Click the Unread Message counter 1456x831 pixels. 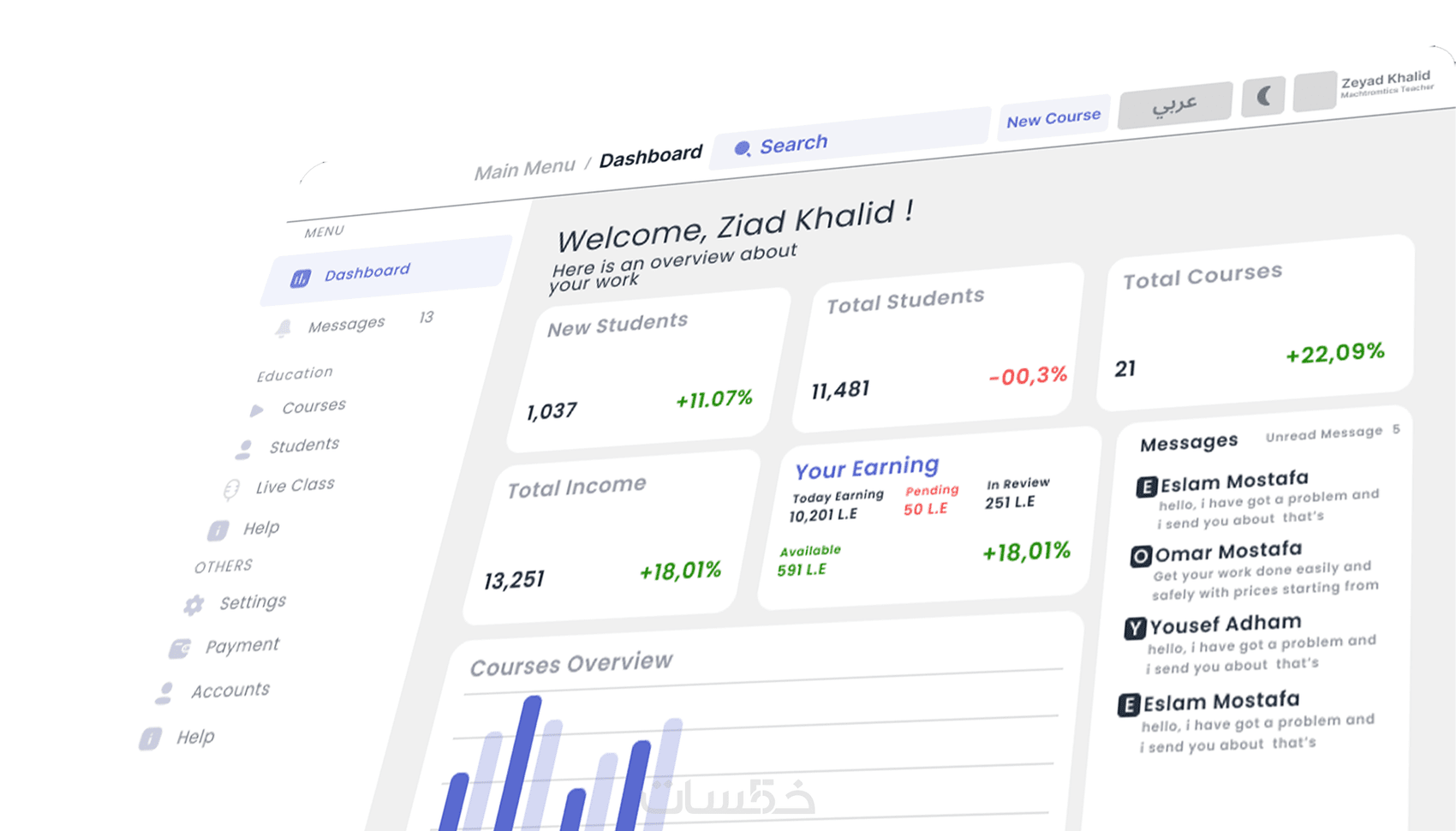click(1333, 433)
